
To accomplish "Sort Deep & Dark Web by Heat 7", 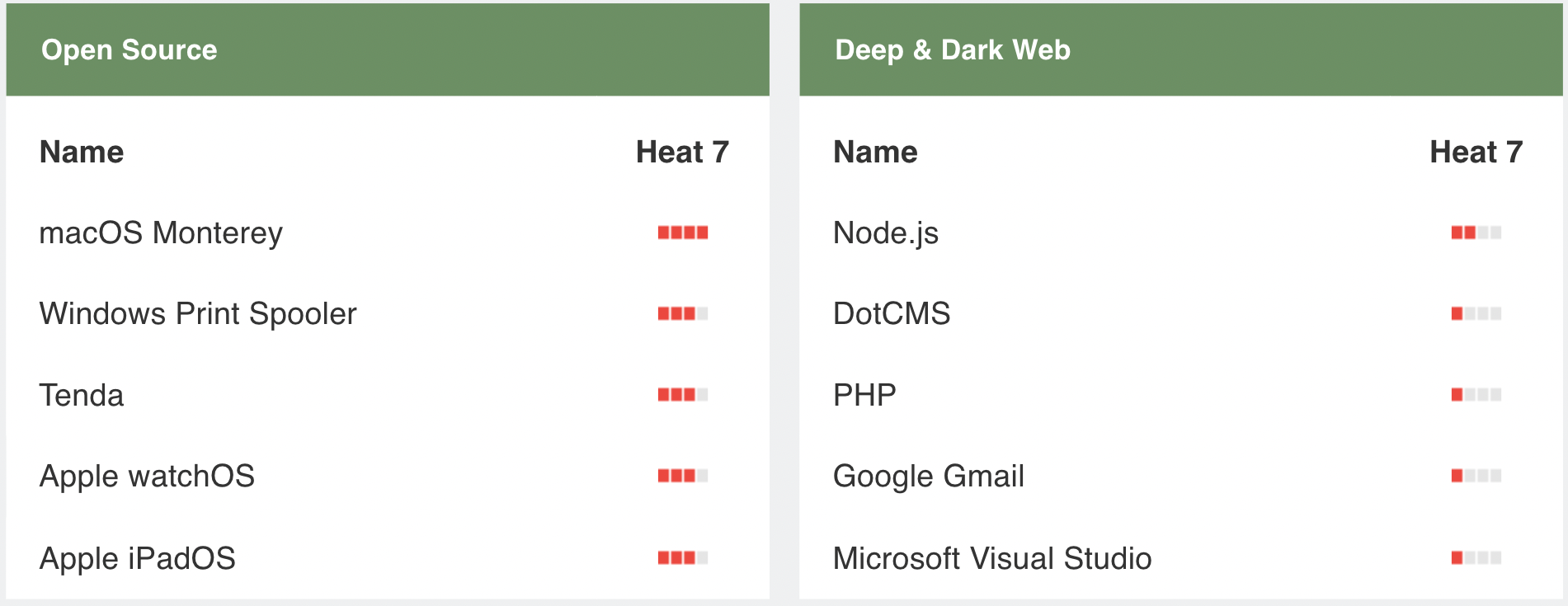I will pyautogui.click(x=1476, y=152).
